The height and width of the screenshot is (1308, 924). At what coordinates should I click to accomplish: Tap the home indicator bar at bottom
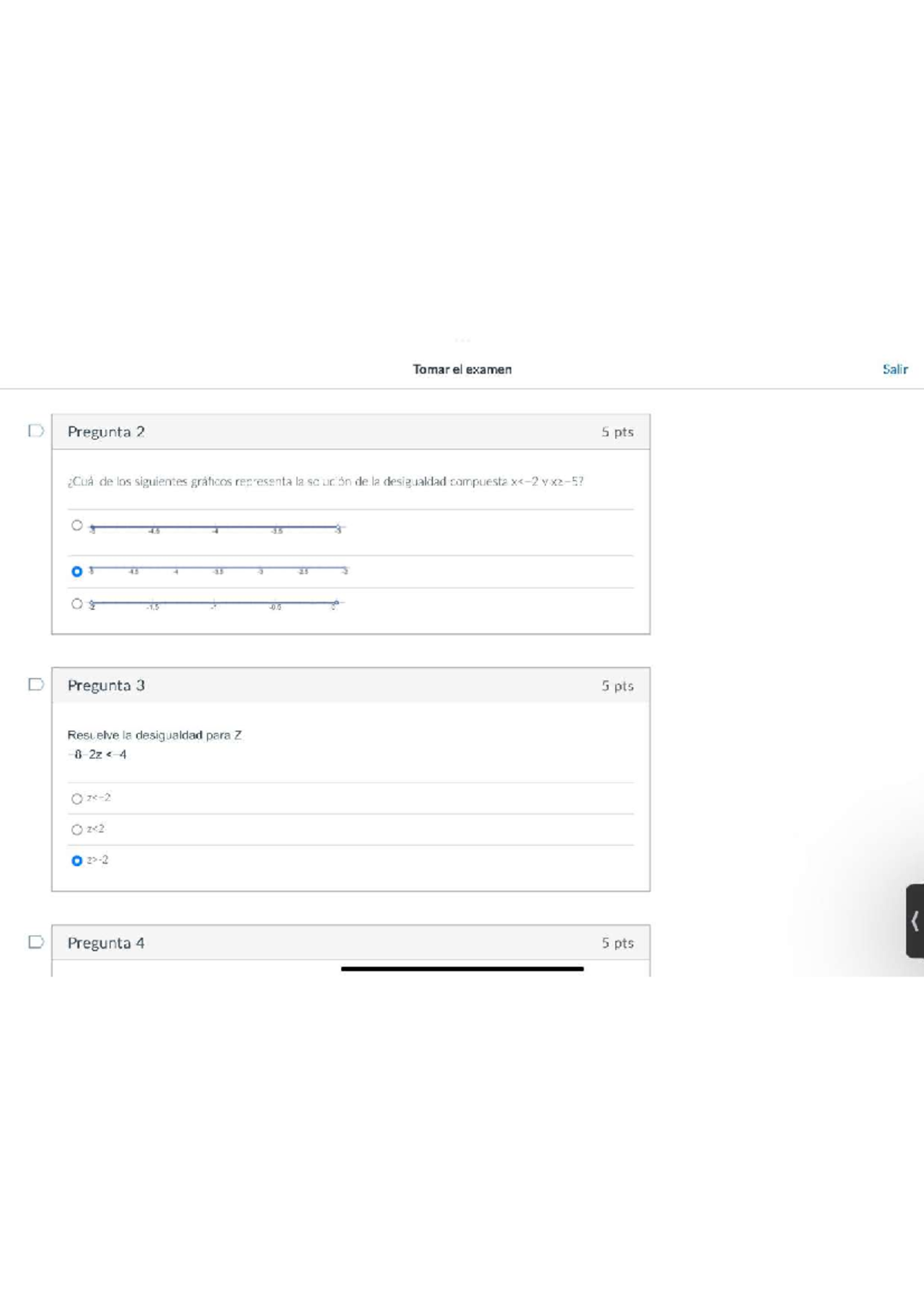pos(462,968)
